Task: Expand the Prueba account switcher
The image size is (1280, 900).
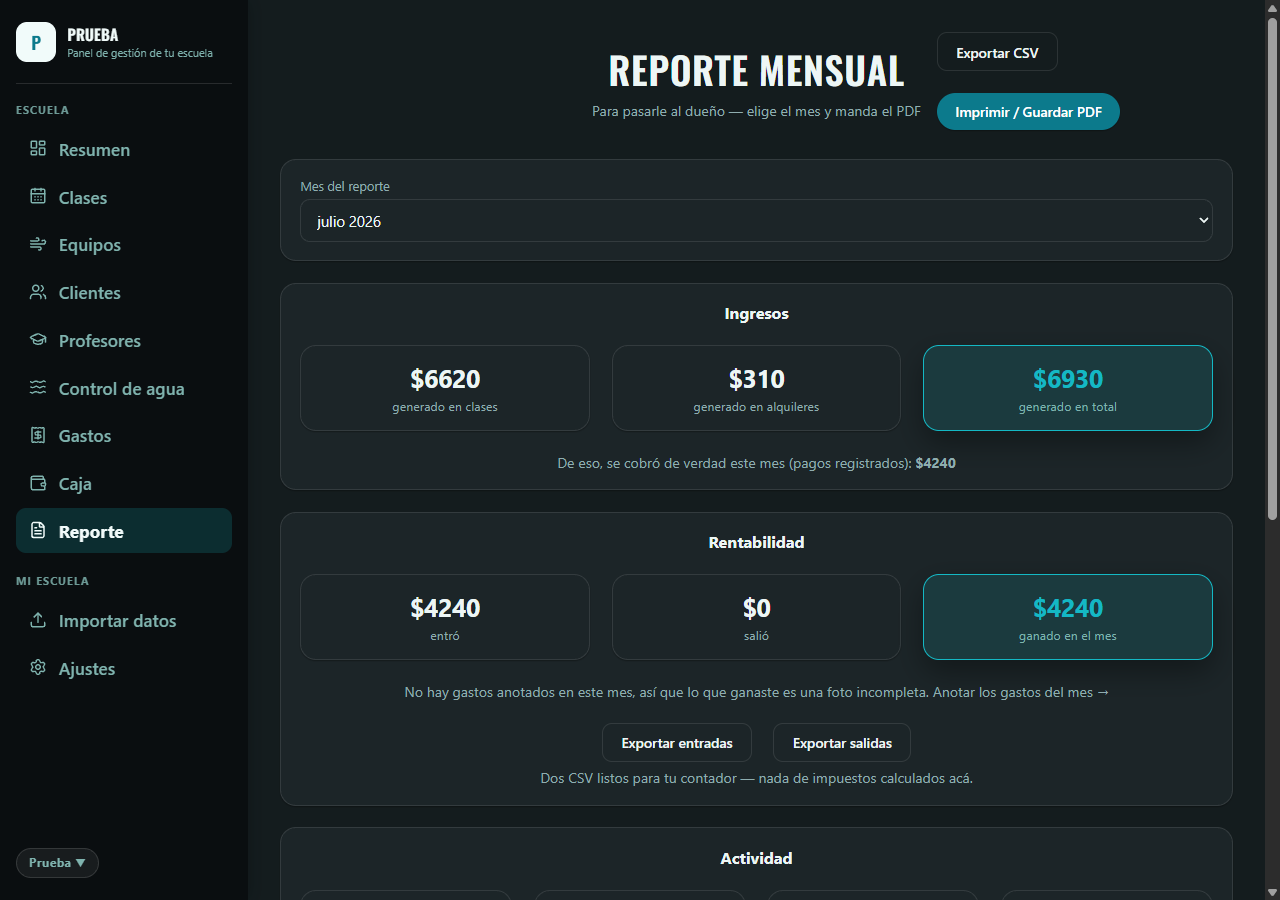Action: pyautogui.click(x=57, y=863)
